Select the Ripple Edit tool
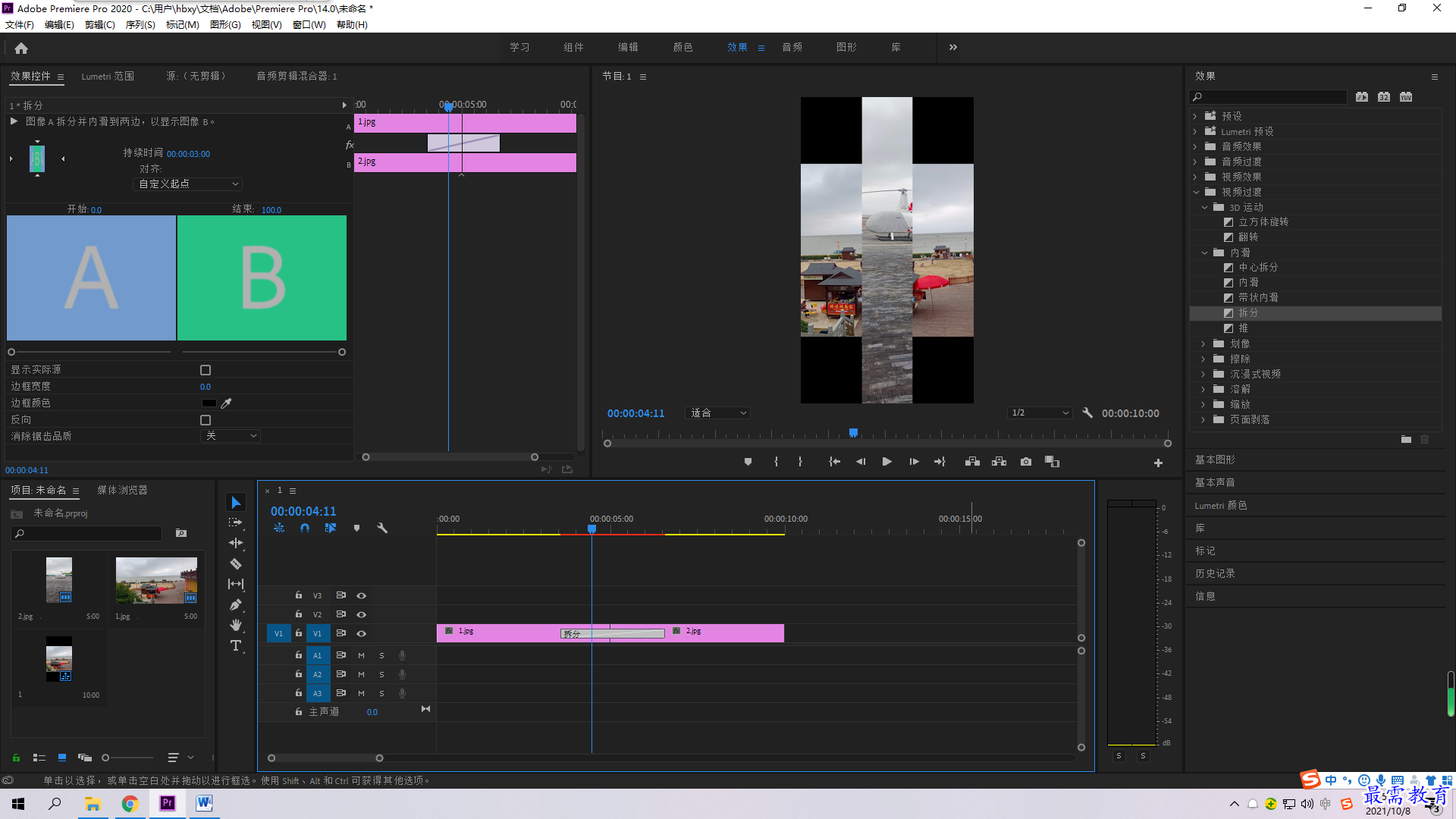Viewport: 1456px width, 819px height. [236, 543]
